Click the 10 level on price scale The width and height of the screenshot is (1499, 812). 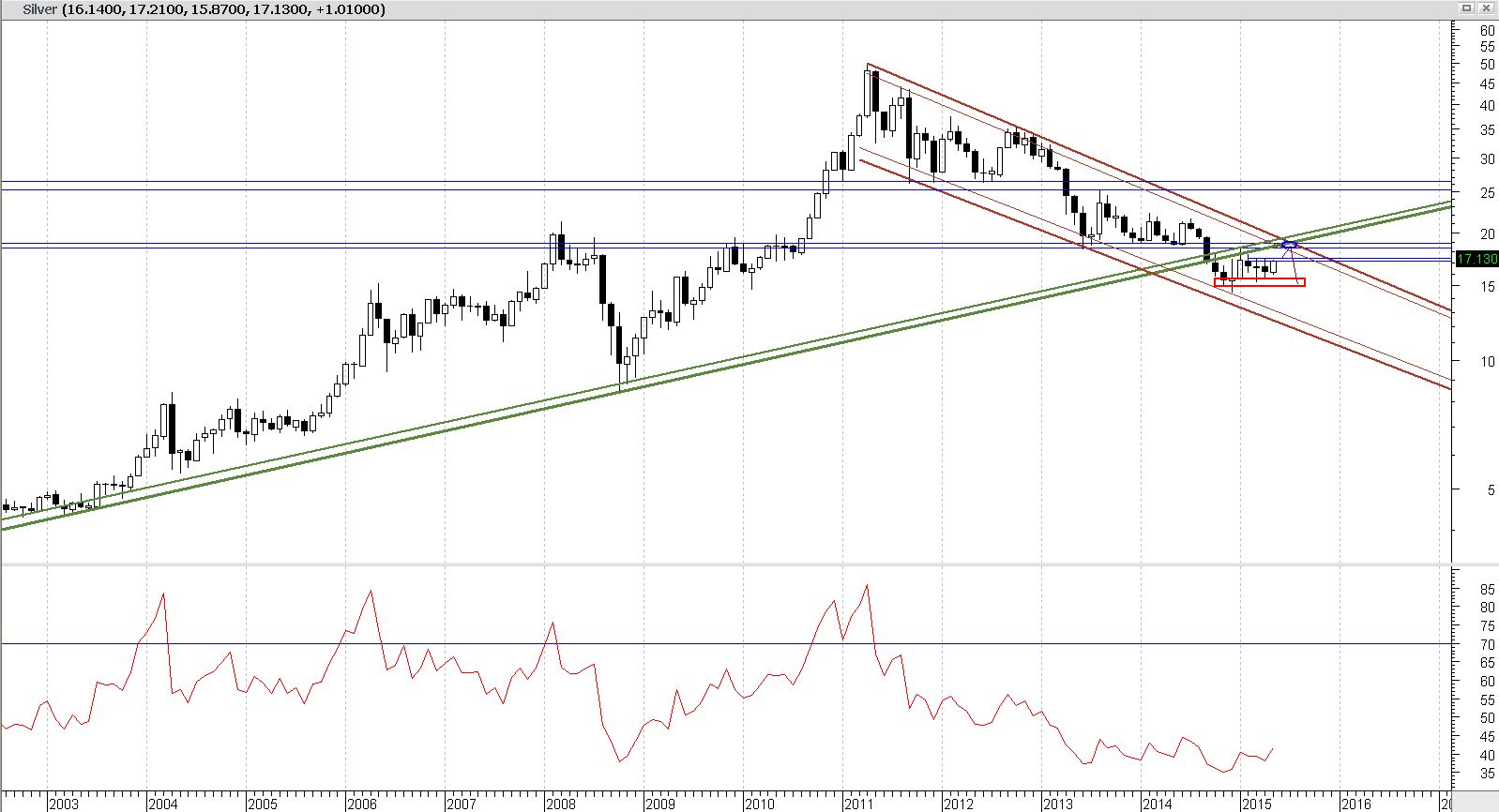[x=1487, y=362]
